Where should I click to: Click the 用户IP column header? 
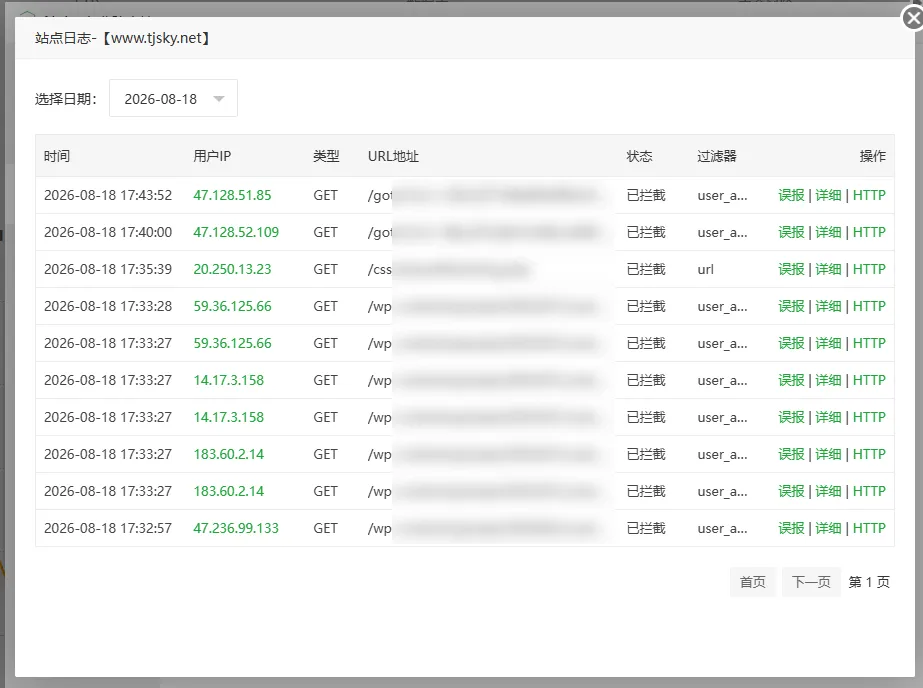pos(213,156)
